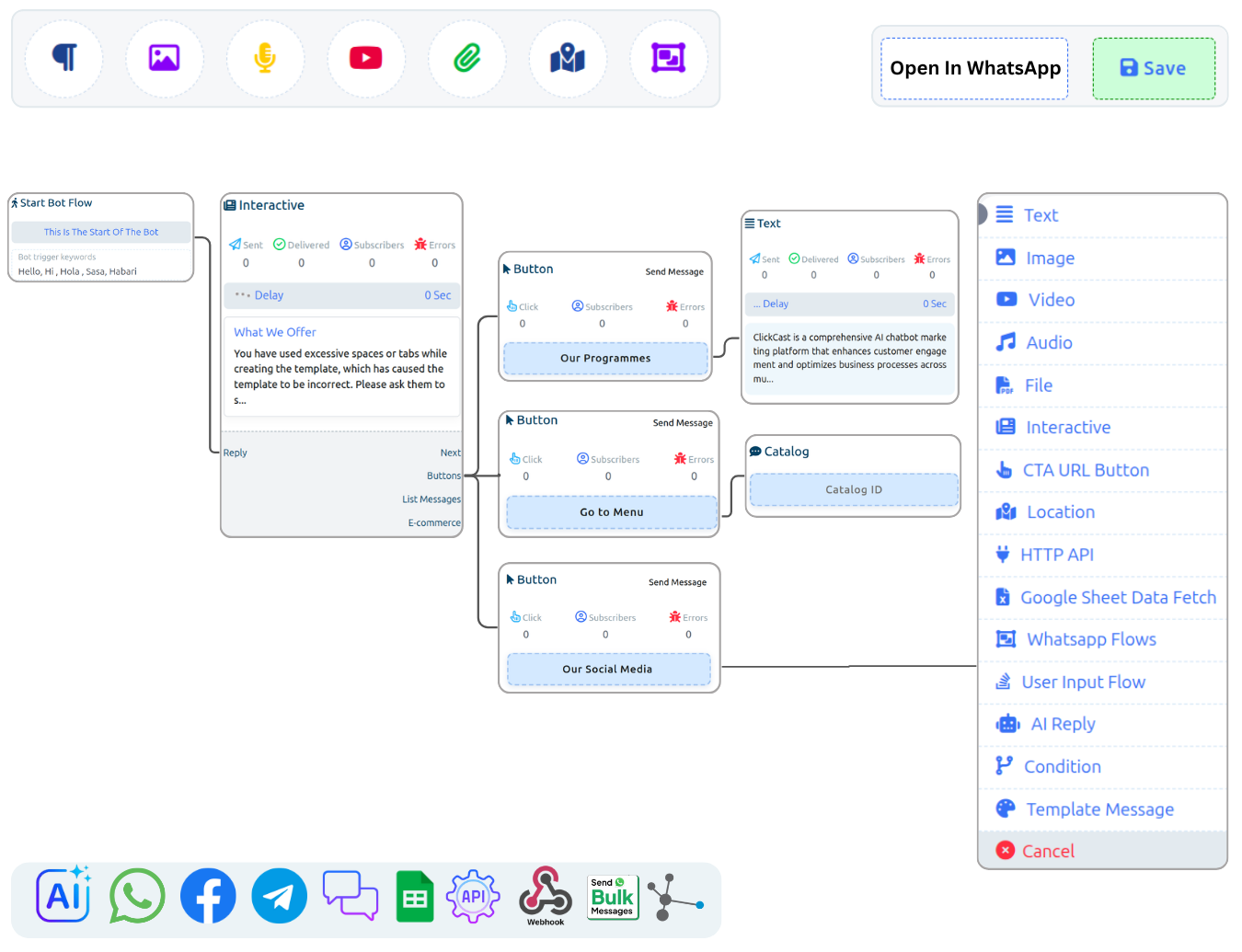This screenshot has width=1242, height=952.
Task: Click Subscribers icon on Go to Menu node
Action: (x=582, y=459)
